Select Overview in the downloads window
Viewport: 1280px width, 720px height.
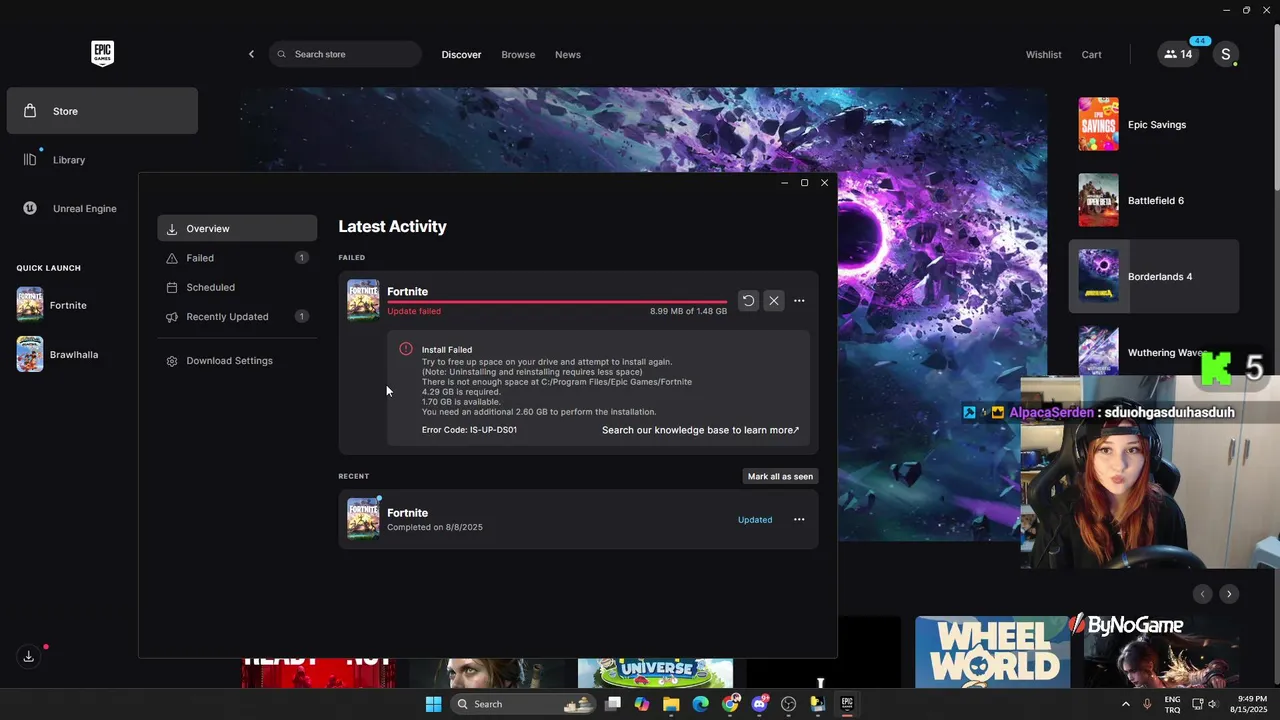pyautogui.click(x=237, y=229)
